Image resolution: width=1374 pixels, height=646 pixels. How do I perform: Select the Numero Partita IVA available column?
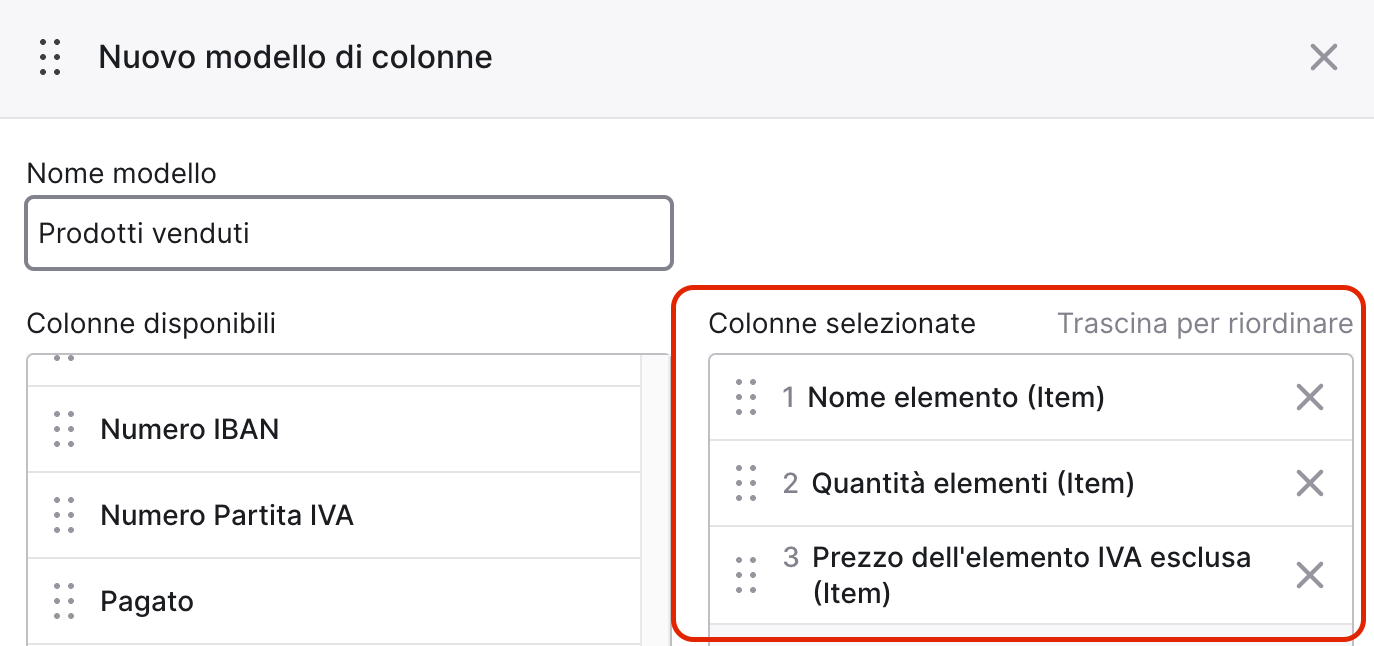coord(334,515)
